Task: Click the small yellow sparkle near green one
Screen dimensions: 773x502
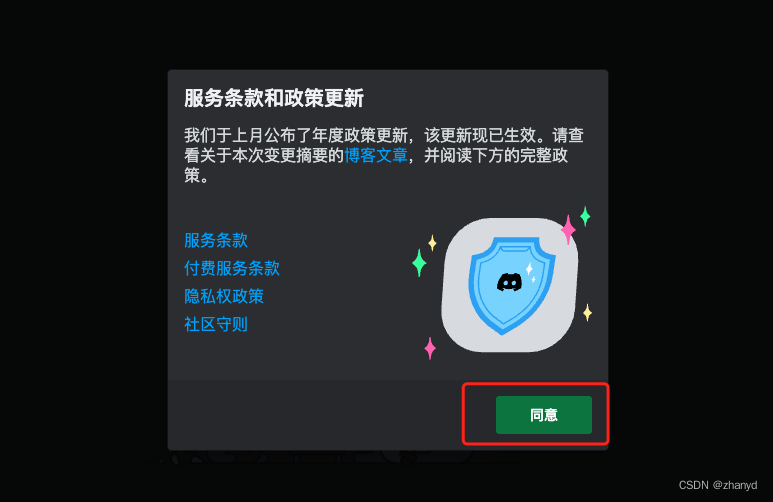Action: pos(432,243)
